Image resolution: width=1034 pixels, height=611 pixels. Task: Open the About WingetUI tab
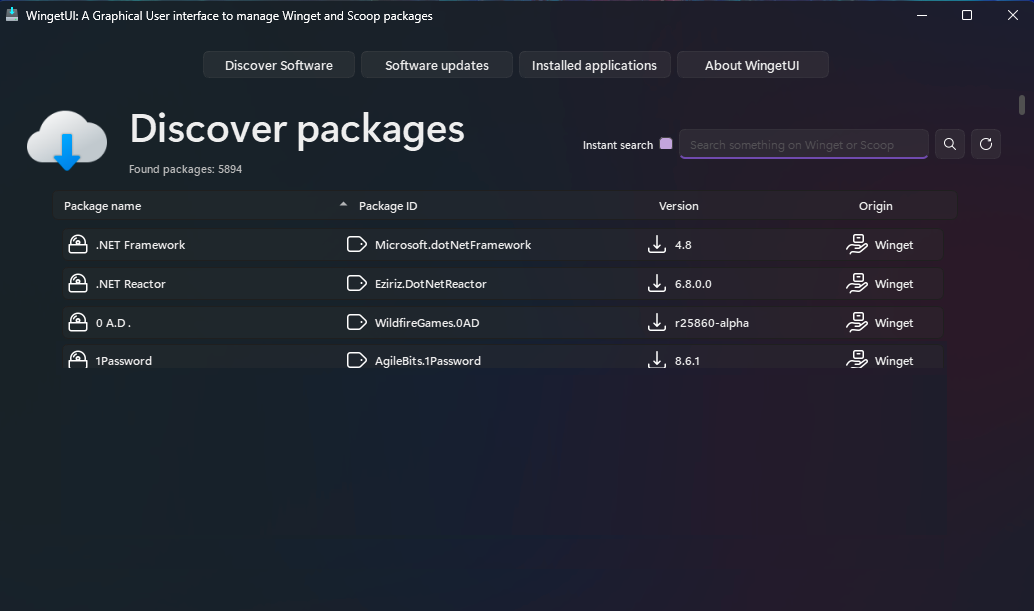[x=752, y=65]
